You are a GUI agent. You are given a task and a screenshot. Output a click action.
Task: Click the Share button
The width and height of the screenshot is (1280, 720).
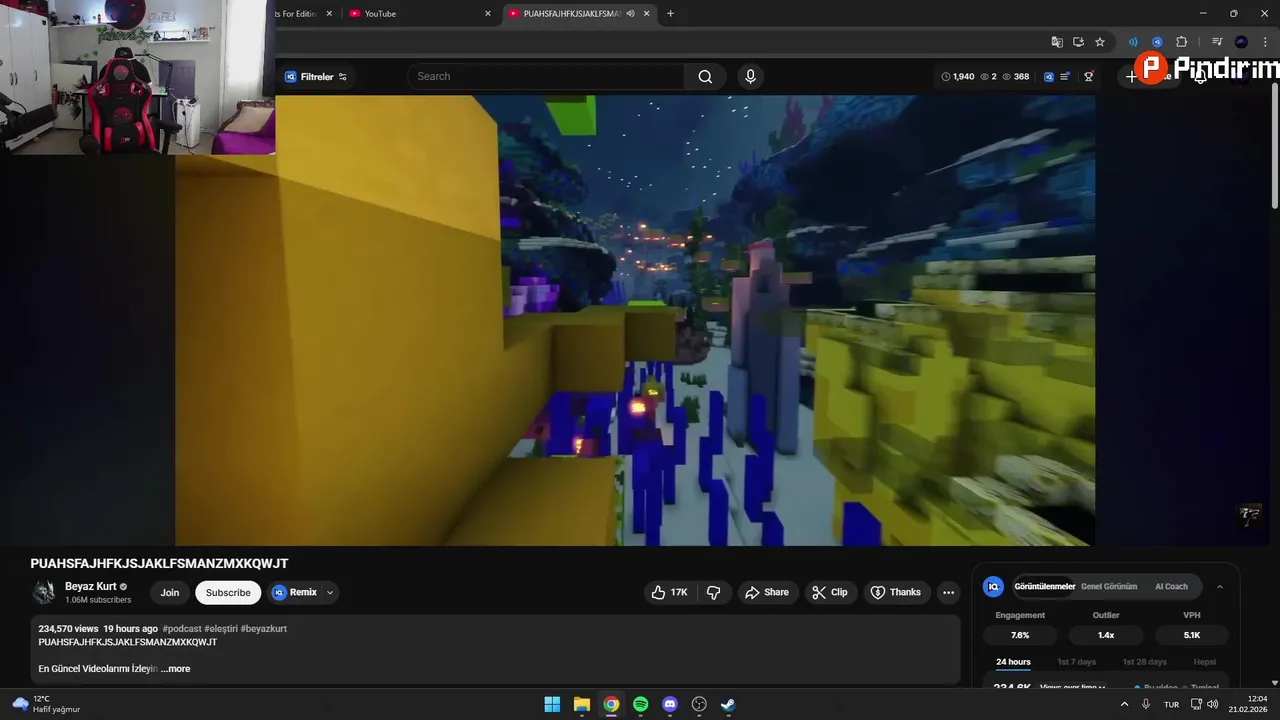click(767, 593)
